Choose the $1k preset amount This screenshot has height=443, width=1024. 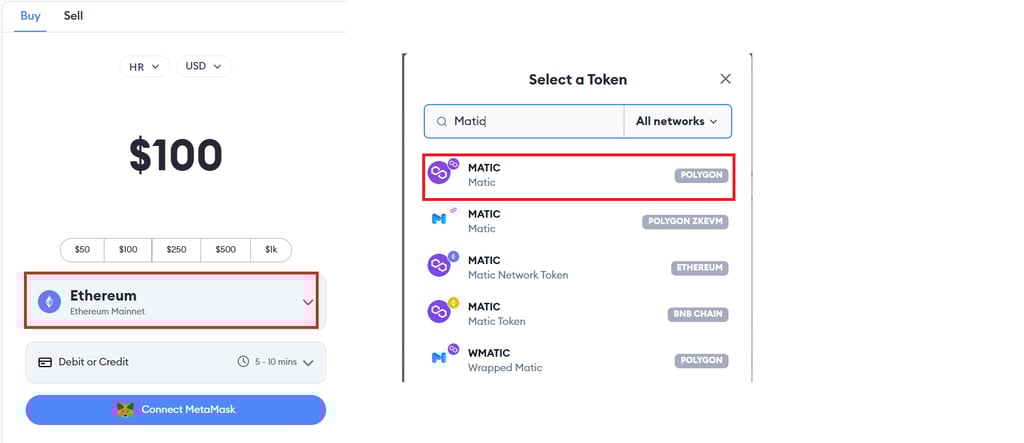click(x=271, y=250)
